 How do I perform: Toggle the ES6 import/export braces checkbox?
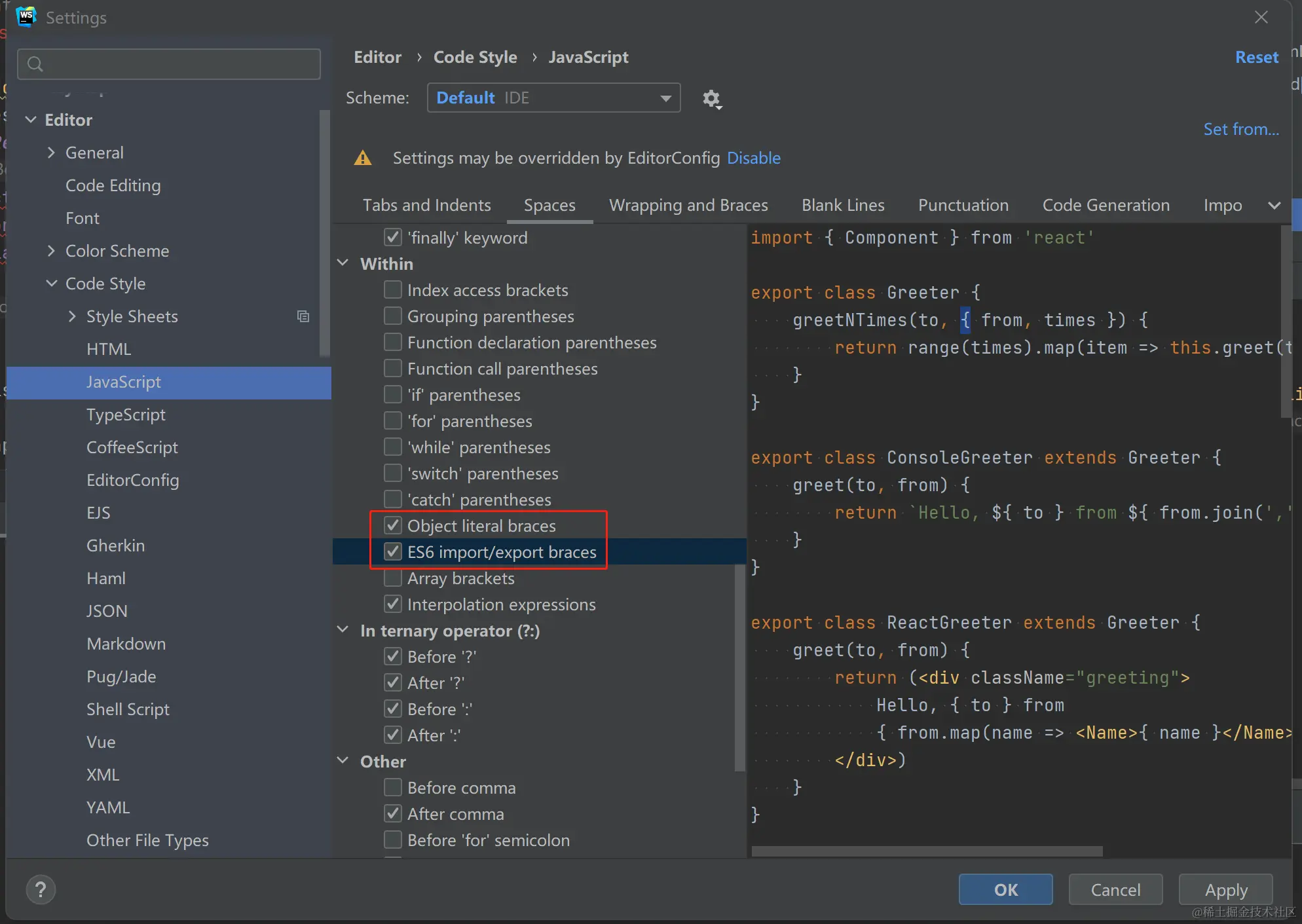click(x=393, y=552)
